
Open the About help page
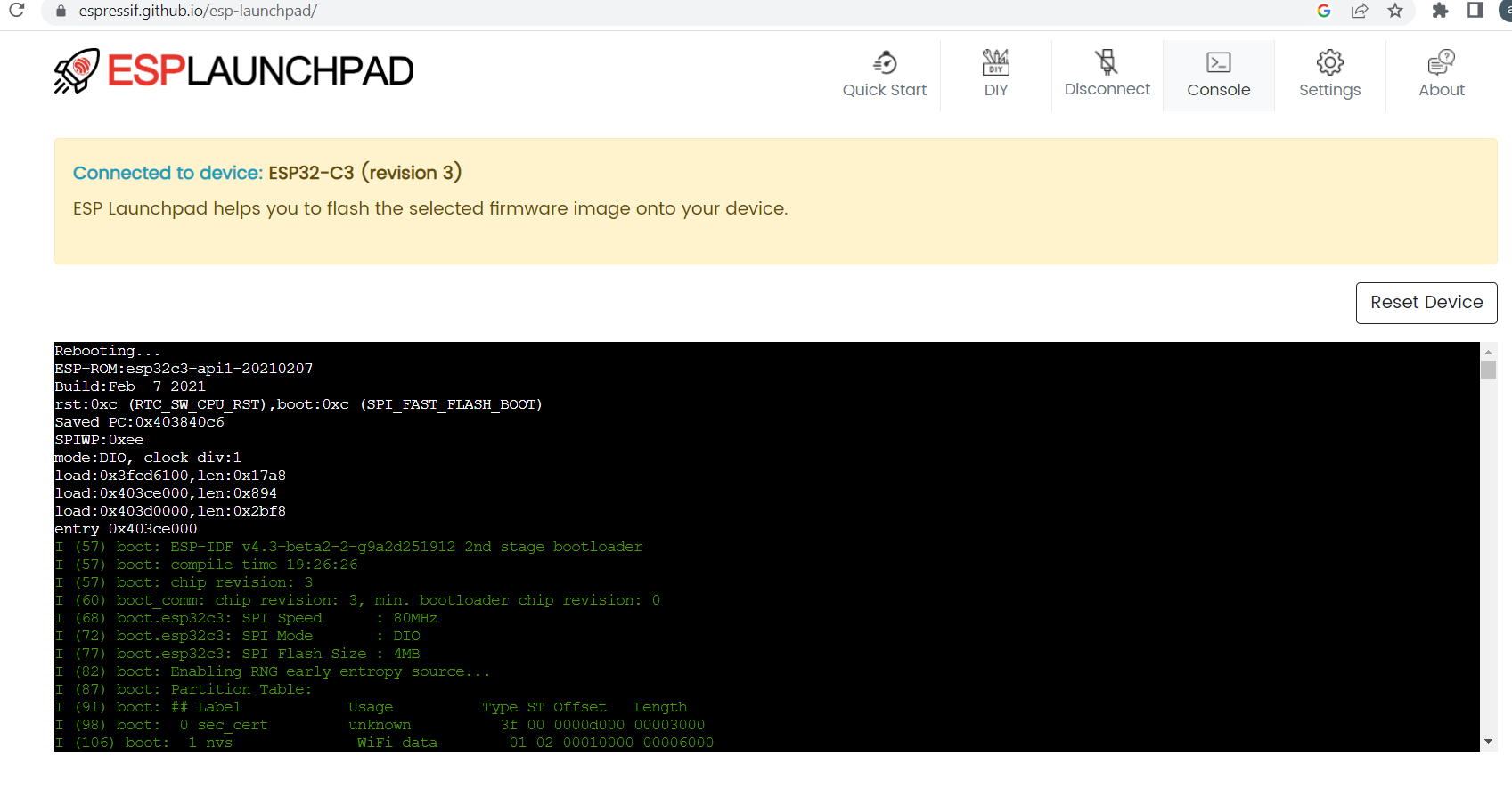1441,75
